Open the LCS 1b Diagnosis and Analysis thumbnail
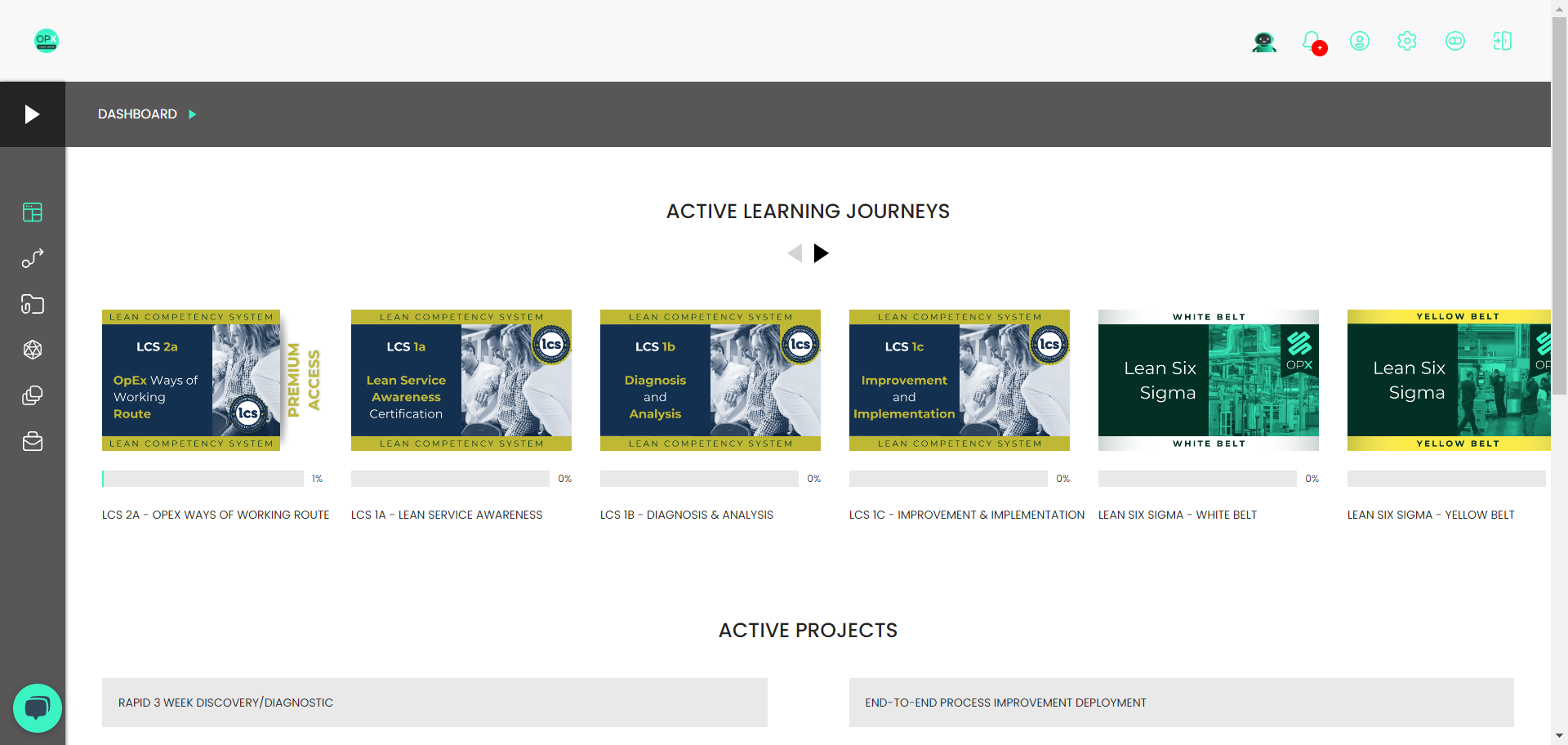 [x=710, y=380]
